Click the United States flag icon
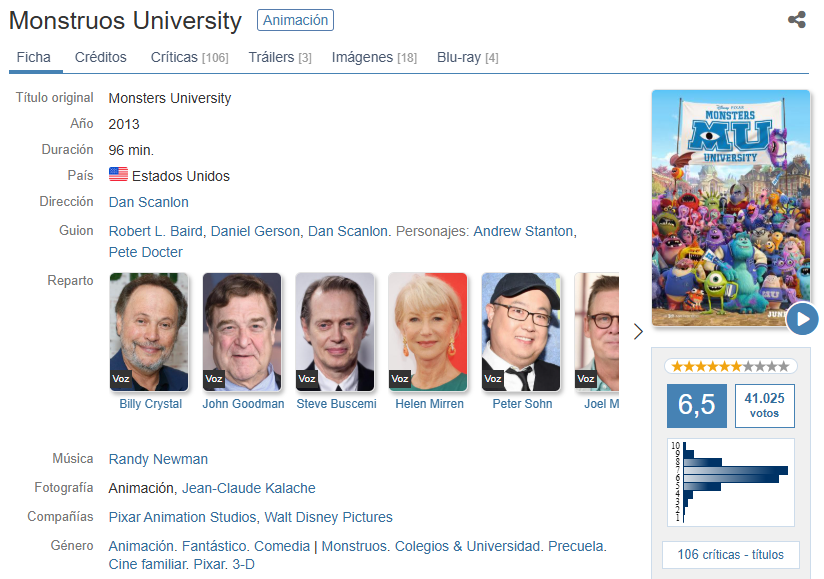The image size is (824, 579). 118,174
